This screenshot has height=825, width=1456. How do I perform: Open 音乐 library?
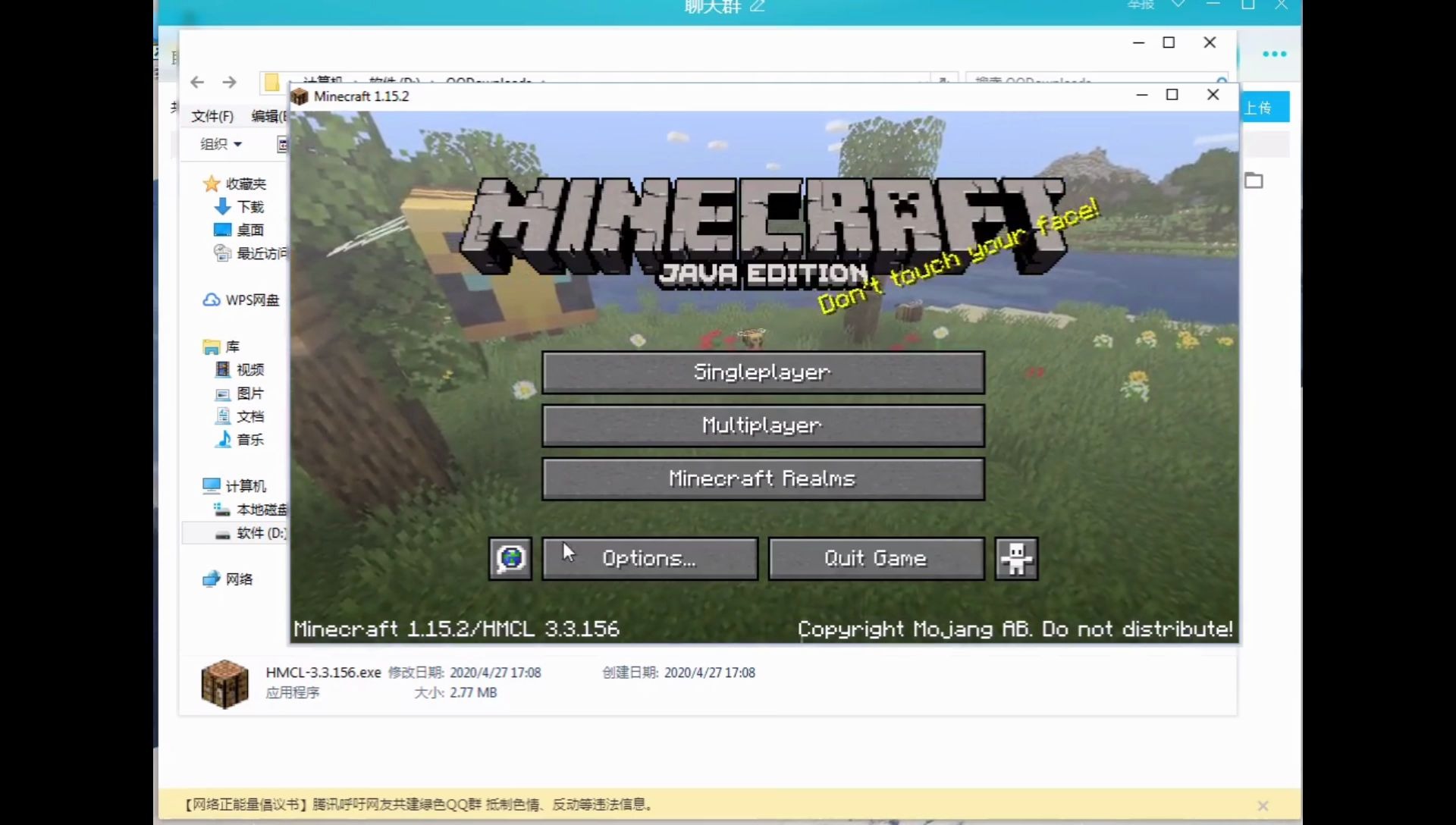point(250,440)
